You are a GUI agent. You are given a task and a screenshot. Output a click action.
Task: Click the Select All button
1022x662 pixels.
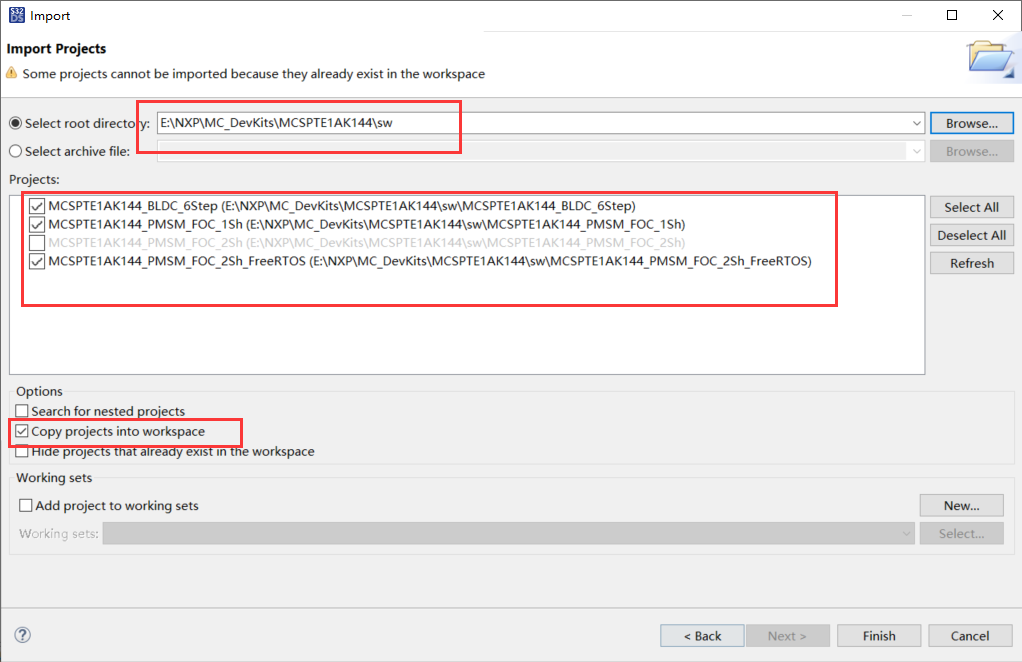[972, 207]
